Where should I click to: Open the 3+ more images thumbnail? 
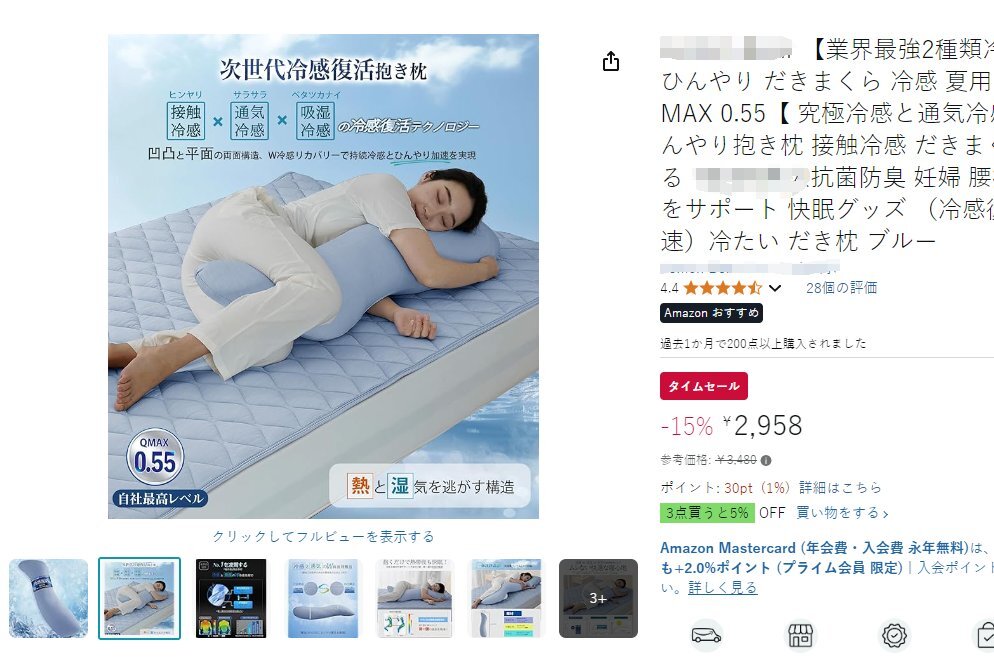pyautogui.click(x=598, y=598)
